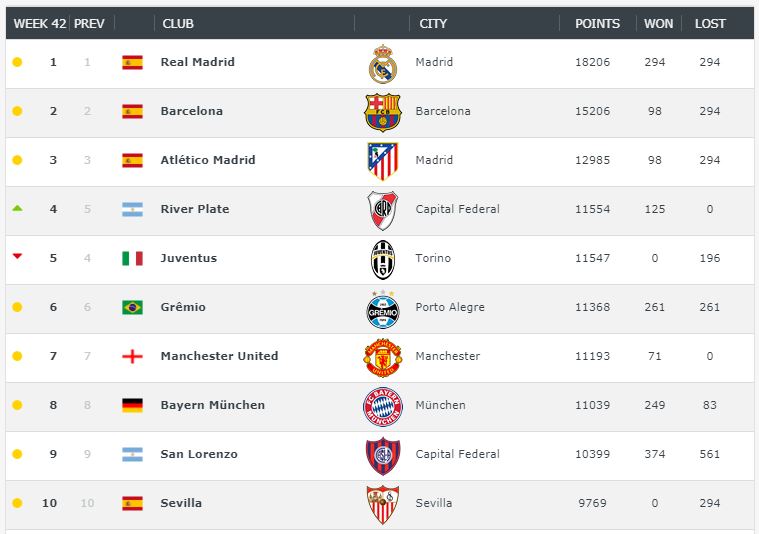Click the Manchester United crest
759x534 pixels.
pos(383,357)
